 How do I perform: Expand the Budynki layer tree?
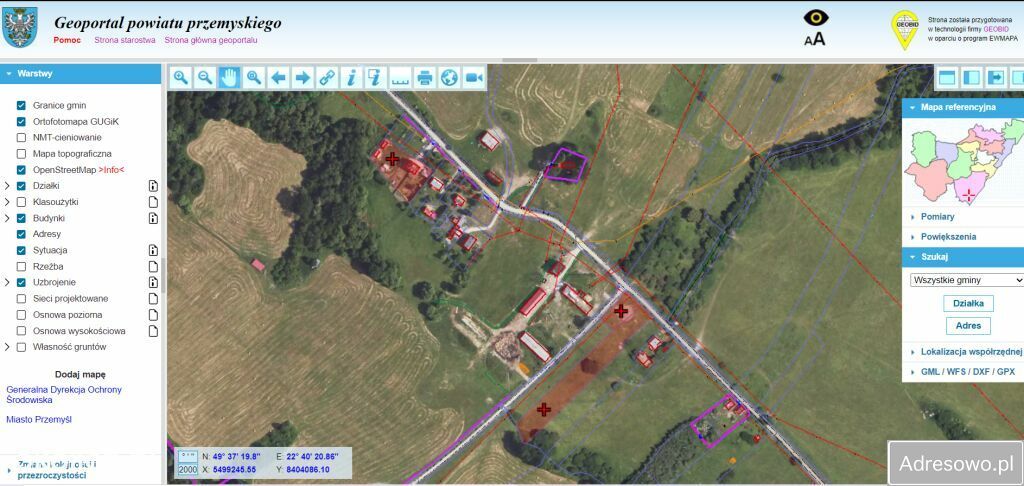tap(7, 218)
